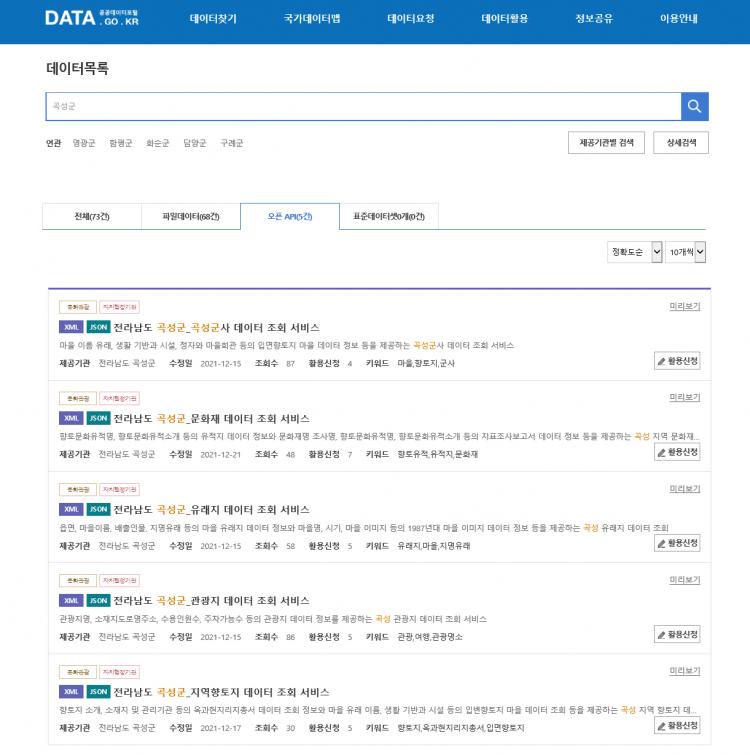Click the DATA.GO.KR logo

pyautogui.click(x=91, y=18)
